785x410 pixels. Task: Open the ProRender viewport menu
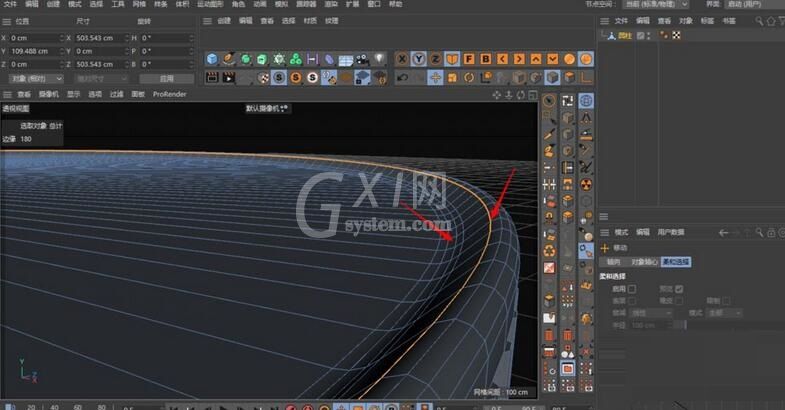click(x=169, y=94)
